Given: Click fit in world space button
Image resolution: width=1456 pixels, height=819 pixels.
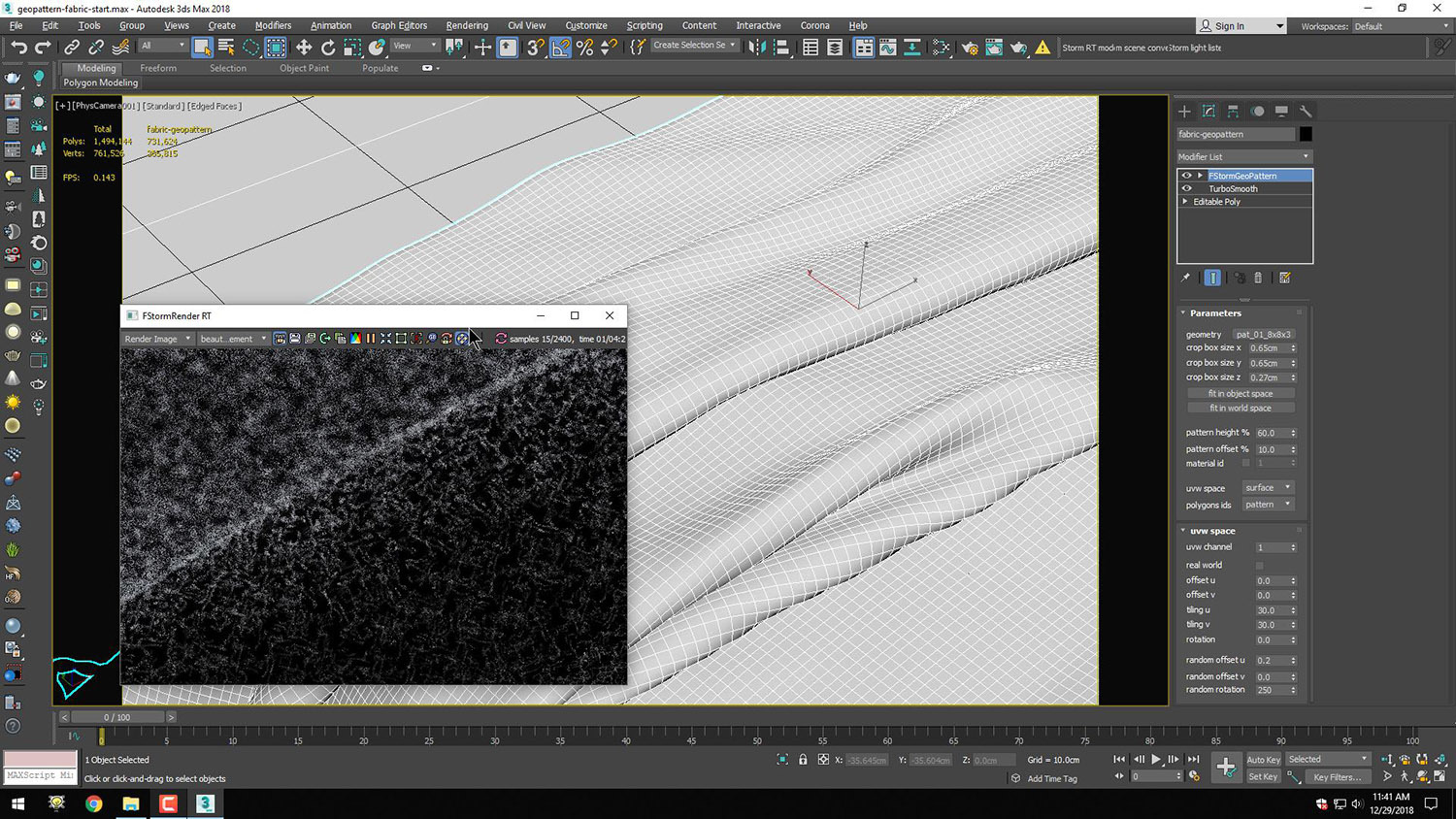Looking at the screenshot, I should [x=1241, y=408].
